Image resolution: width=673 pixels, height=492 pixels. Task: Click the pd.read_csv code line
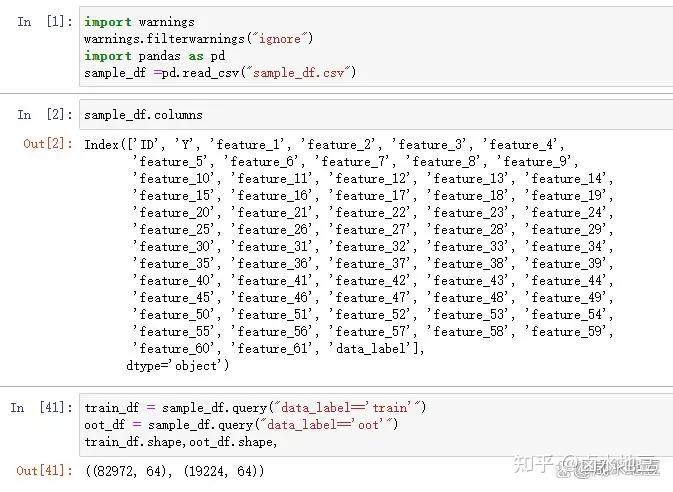(x=220, y=73)
